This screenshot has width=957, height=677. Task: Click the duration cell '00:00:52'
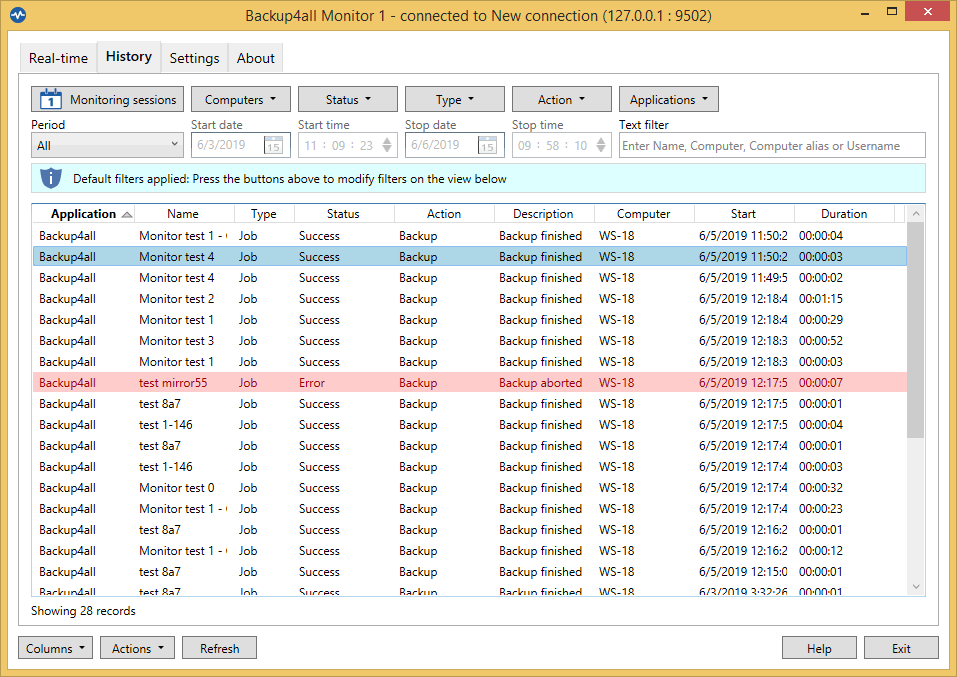pyautogui.click(x=821, y=341)
